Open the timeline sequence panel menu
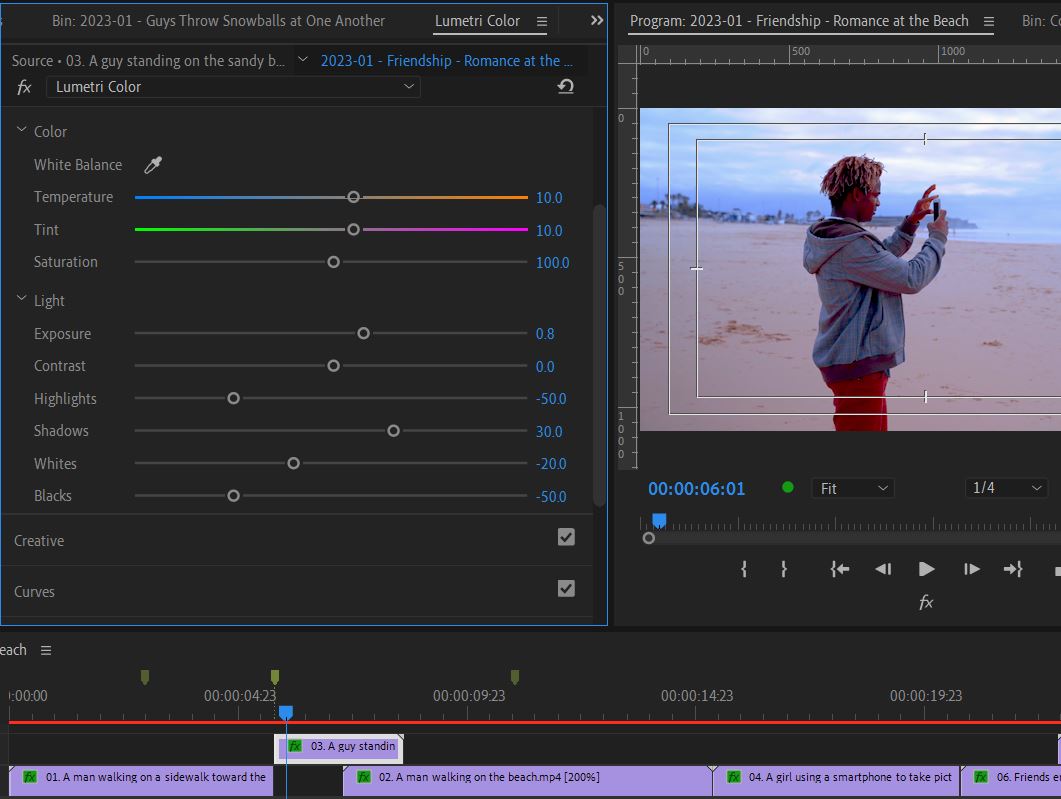 tap(46, 650)
